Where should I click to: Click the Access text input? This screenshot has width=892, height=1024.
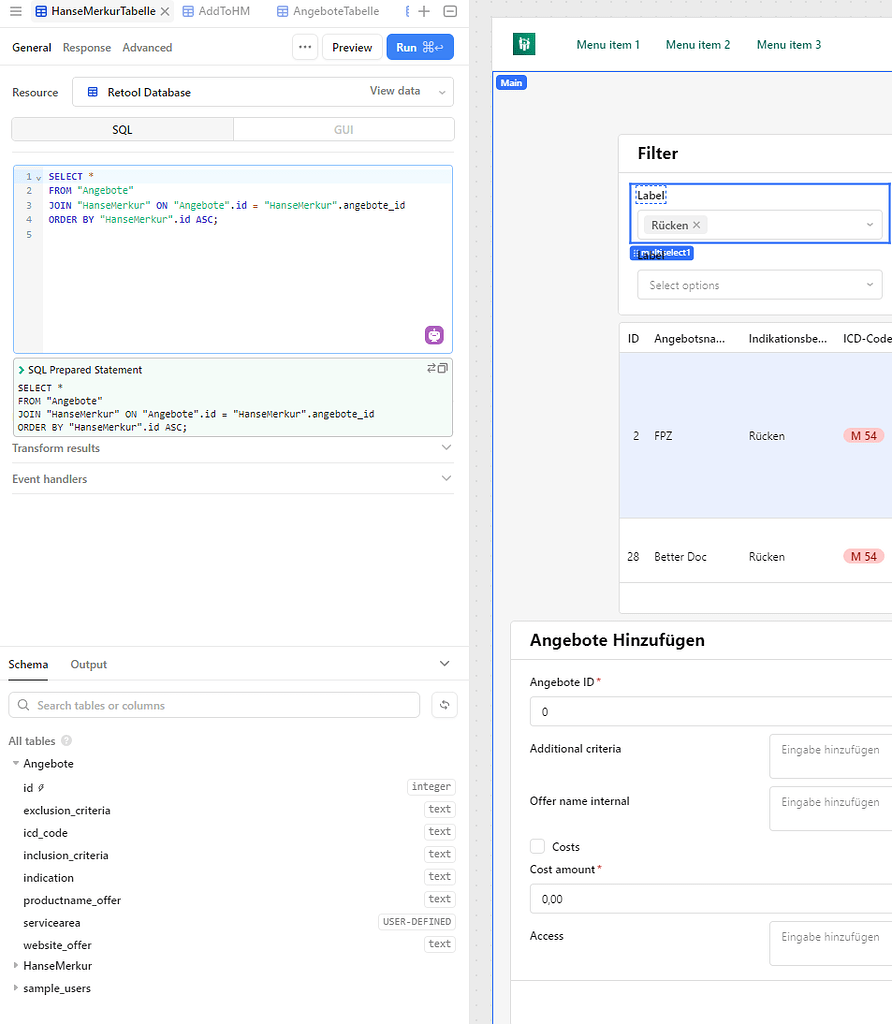(x=831, y=944)
